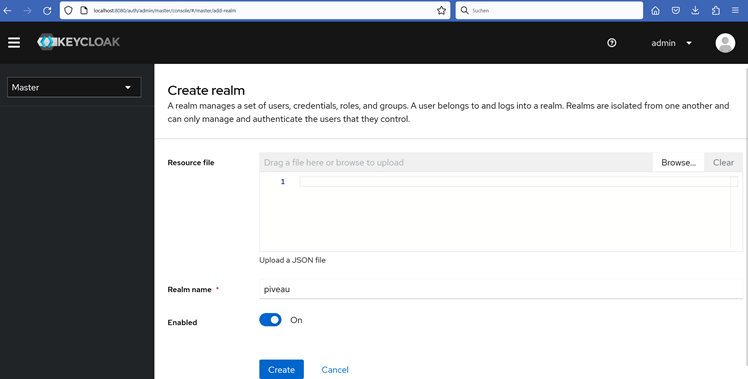Click the Cancel link
This screenshot has width=748, height=379.
pos(335,369)
